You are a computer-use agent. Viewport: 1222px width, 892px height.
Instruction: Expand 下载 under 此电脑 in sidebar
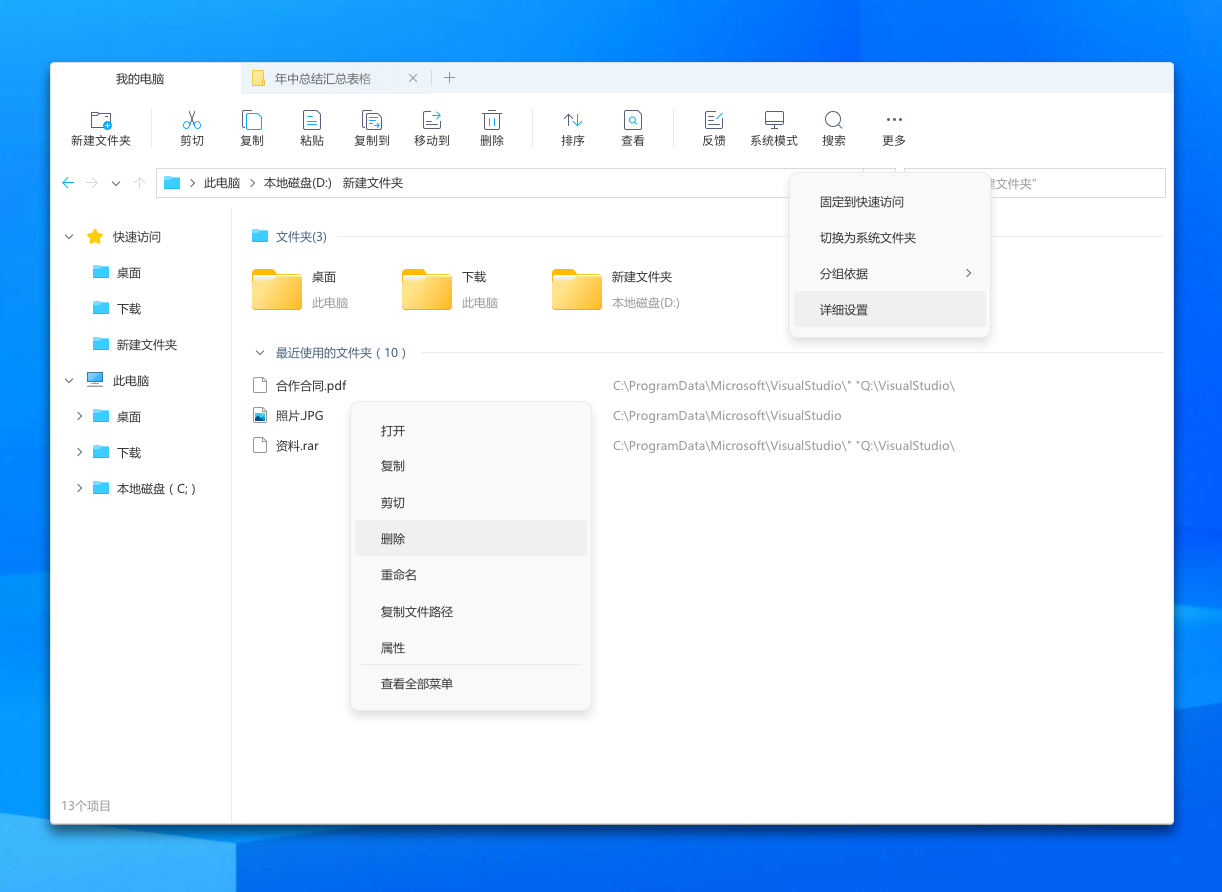(x=79, y=452)
